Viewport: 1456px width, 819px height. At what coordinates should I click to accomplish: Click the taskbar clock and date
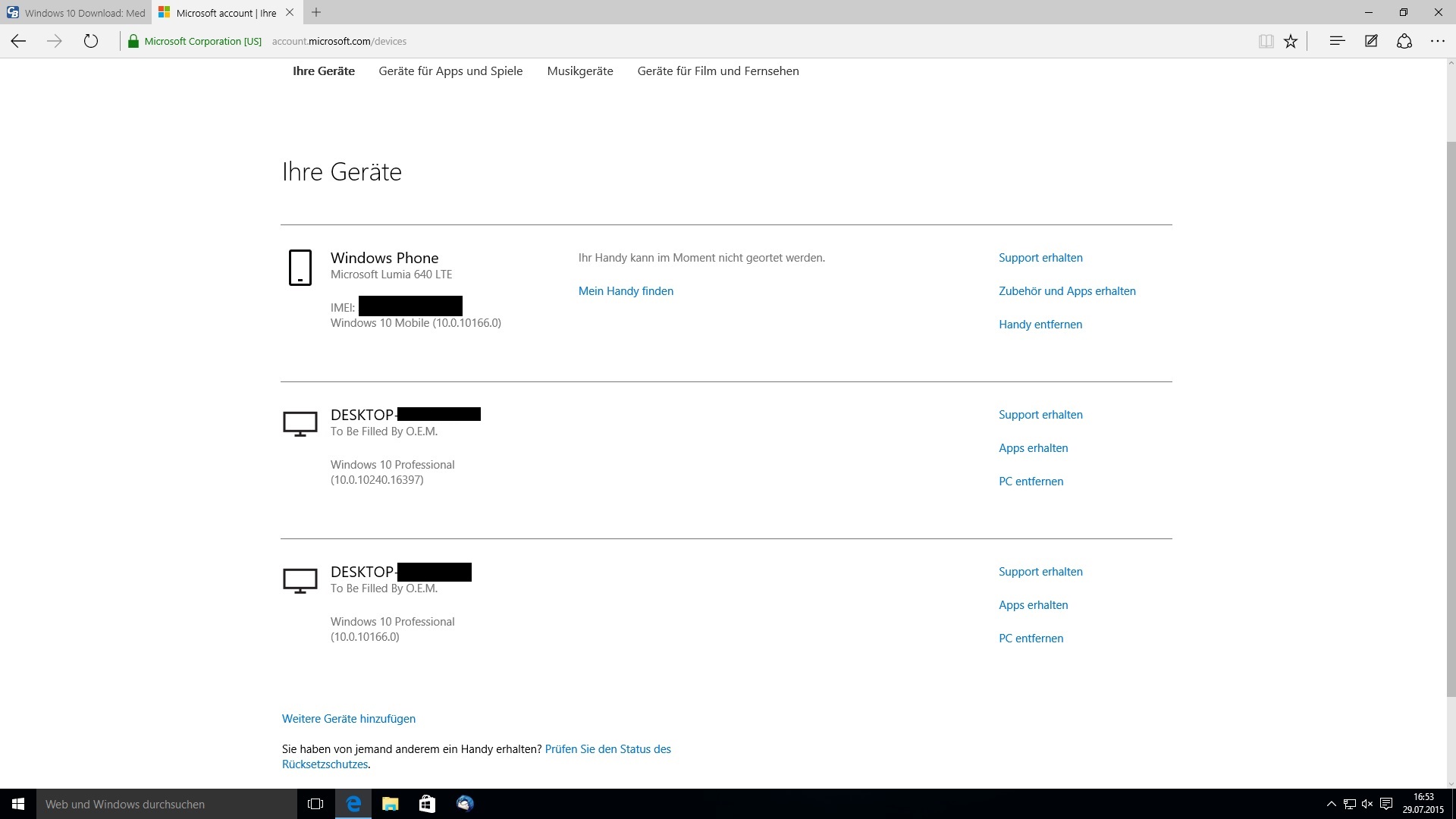point(1423,804)
